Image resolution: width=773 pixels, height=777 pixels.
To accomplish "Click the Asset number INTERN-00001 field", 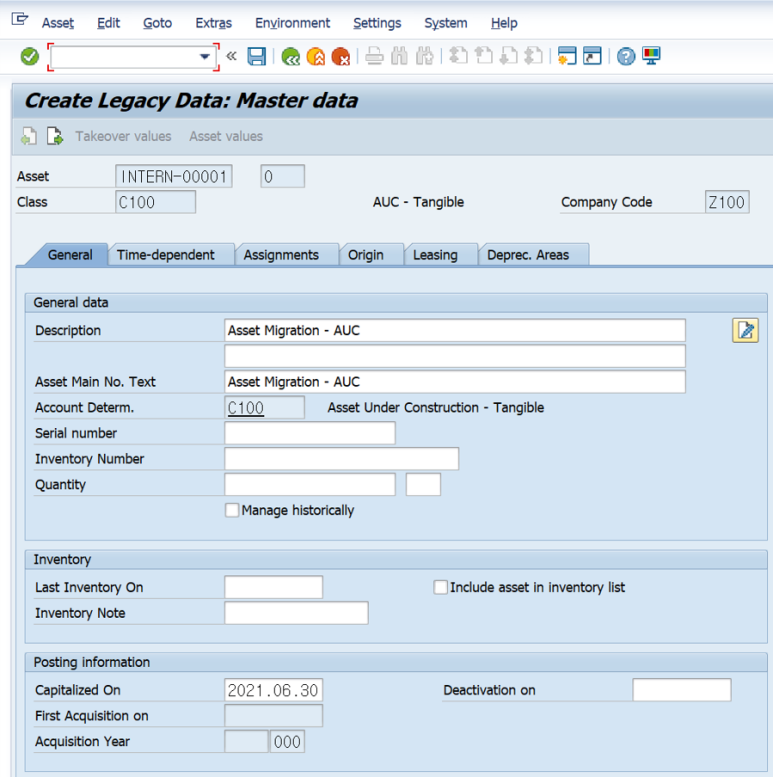I will (x=174, y=176).
